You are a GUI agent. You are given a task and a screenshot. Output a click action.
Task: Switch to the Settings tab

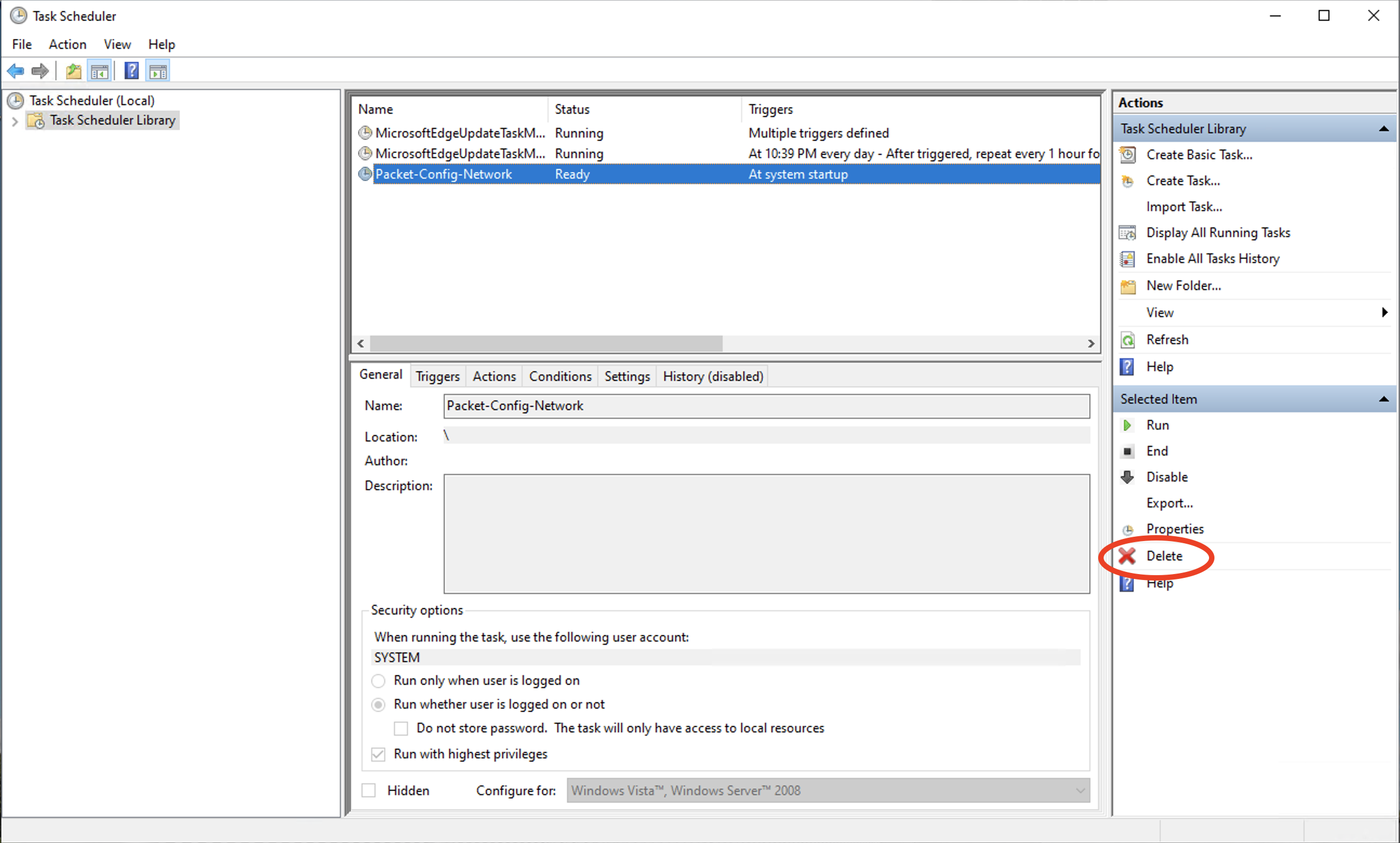(627, 376)
